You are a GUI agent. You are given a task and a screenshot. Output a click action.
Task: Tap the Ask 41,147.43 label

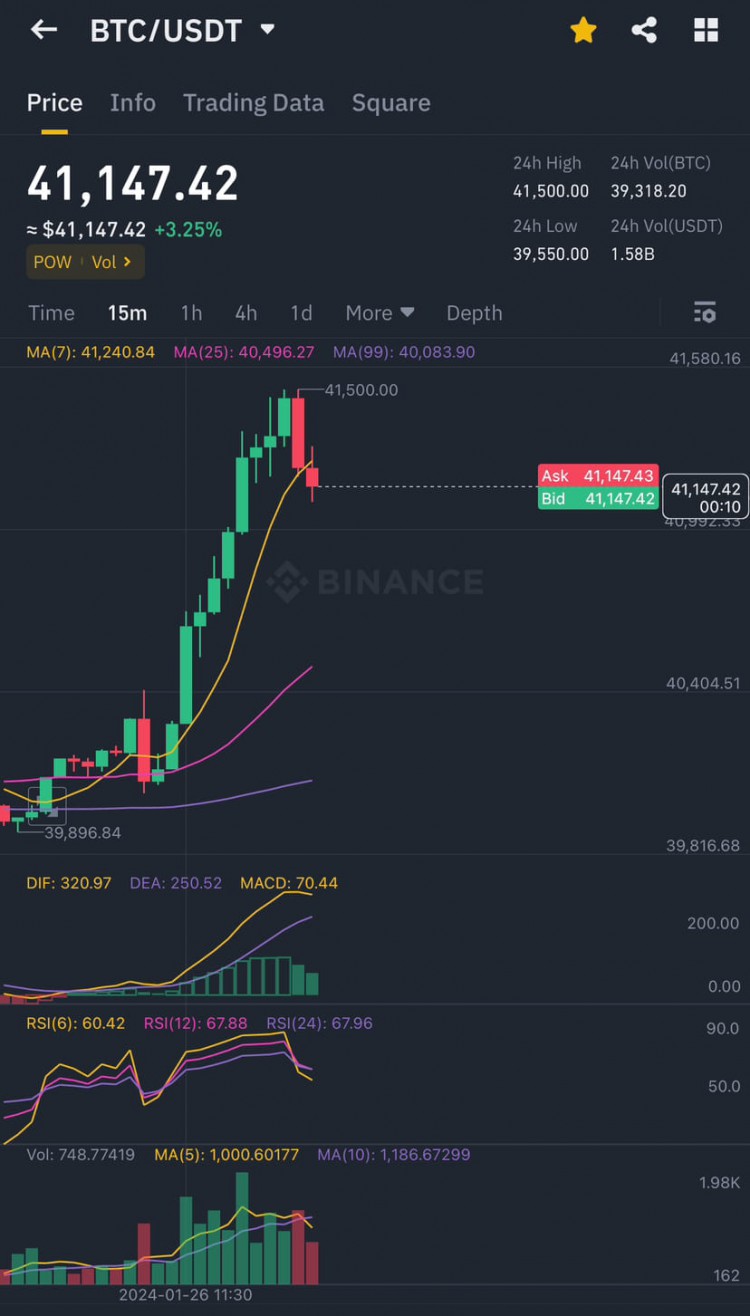point(598,477)
